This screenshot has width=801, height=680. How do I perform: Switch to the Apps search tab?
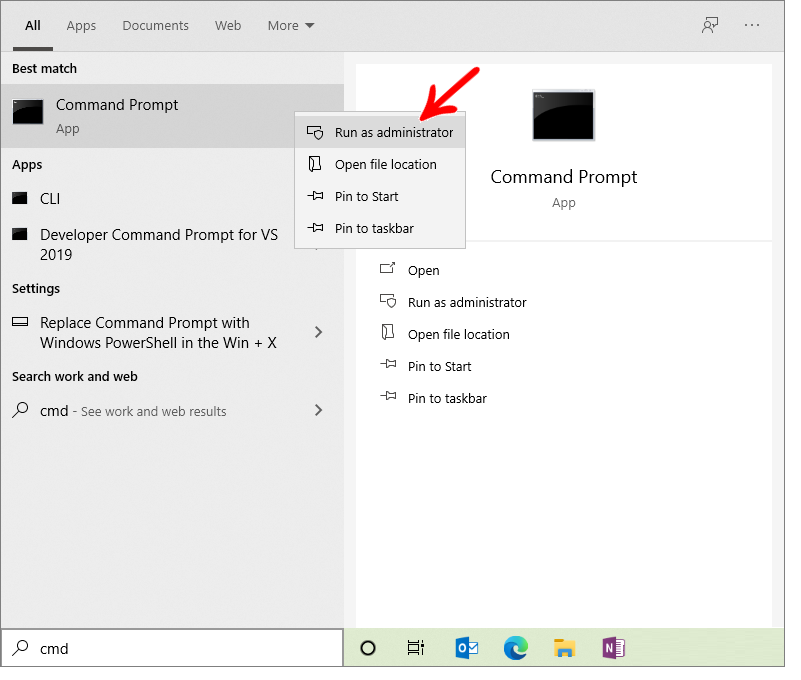pyautogui.click(x=81, y=26)
